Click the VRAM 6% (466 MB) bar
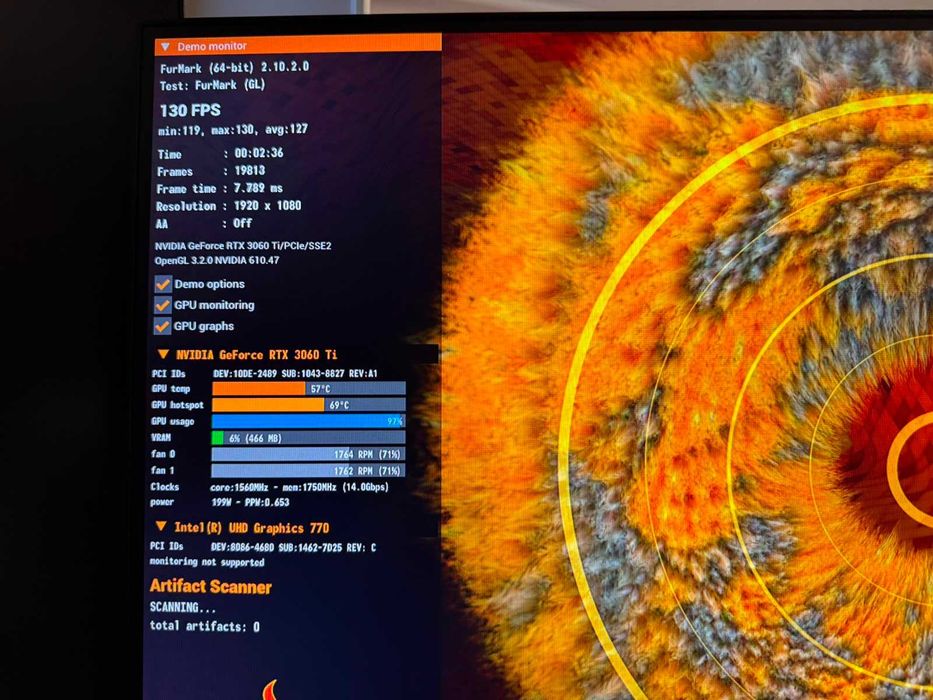The image size is (933, 700). tap(308, 438)
